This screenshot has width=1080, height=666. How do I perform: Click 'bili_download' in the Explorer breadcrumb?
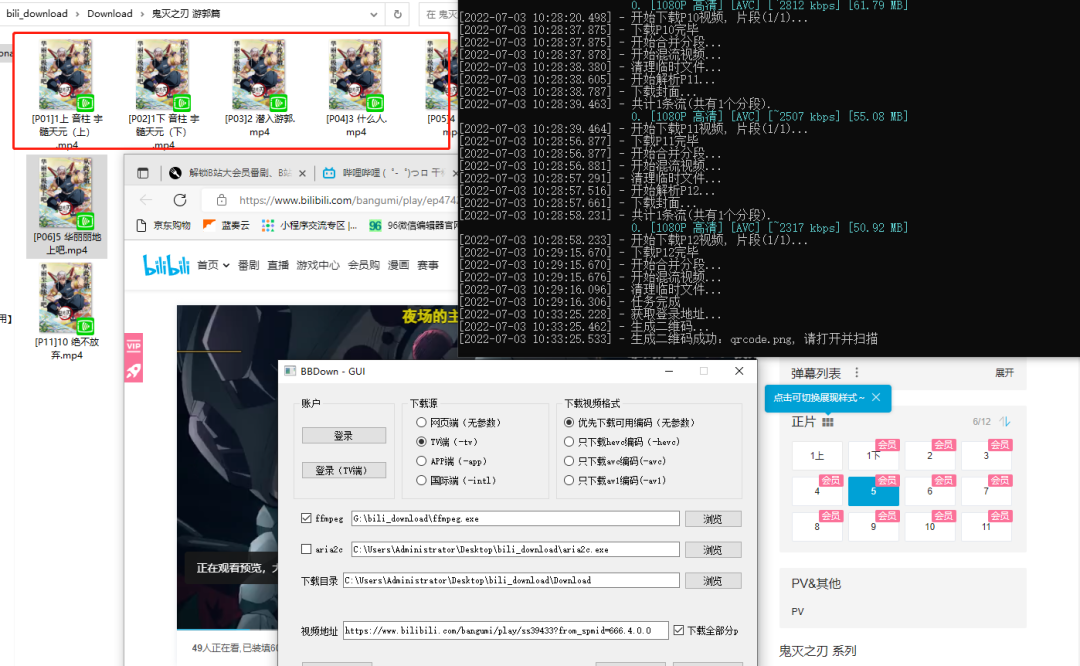pyautogui.click(x=37, y=14)
